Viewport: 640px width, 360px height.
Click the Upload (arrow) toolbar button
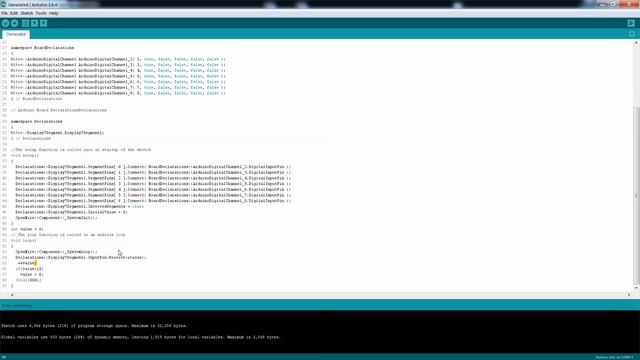(x=15, y=23)
